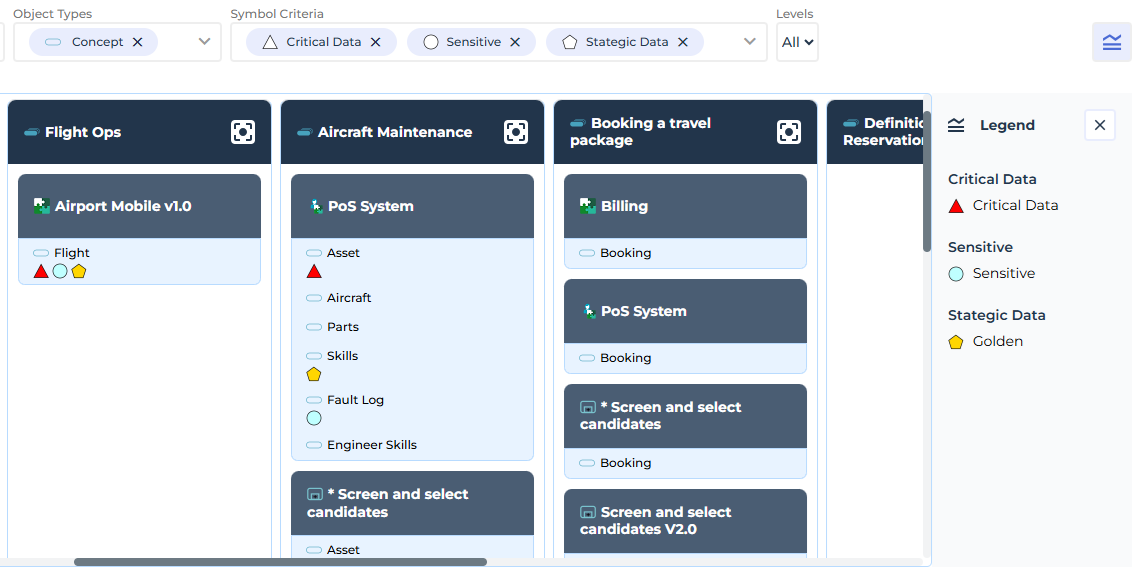Click the PoS System icon in Booking column
Viewport: 1134px width, 568px height.
point(589,311)
